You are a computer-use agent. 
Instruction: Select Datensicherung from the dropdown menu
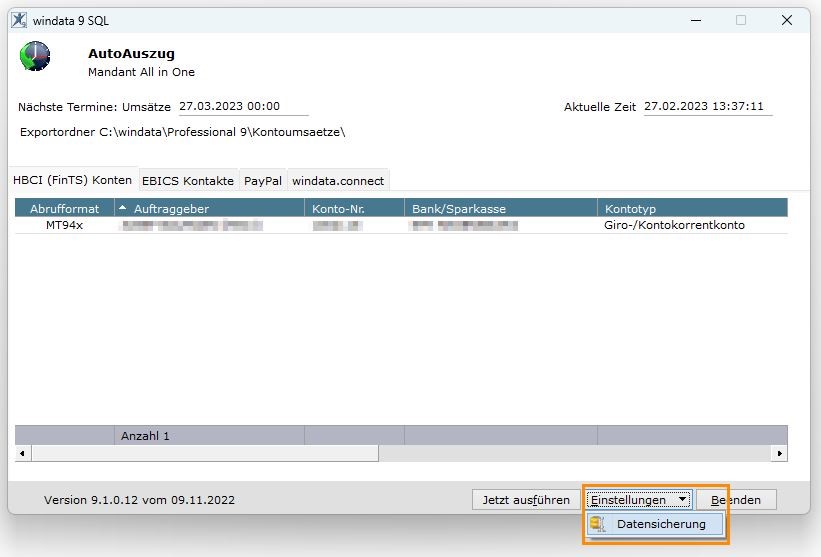pyautogui.click(x=654, y=524)
